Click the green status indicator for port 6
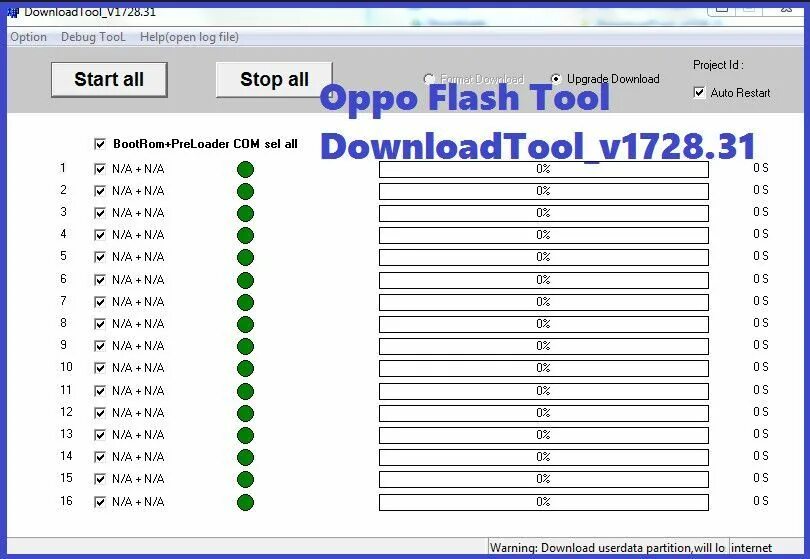 pyautogui.click(x=245, y=280)
